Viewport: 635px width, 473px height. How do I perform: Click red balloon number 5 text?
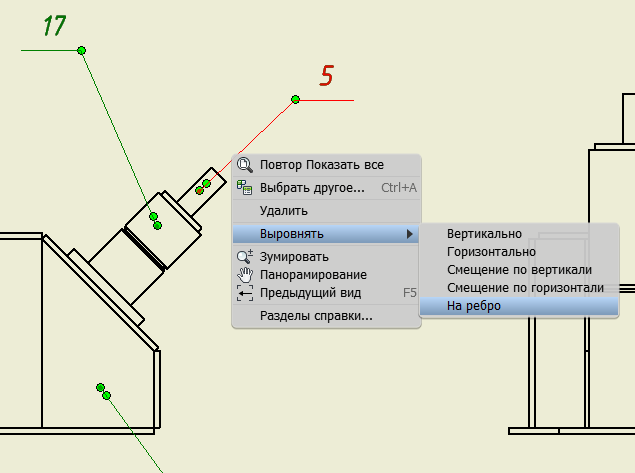[x=326, y=76]
